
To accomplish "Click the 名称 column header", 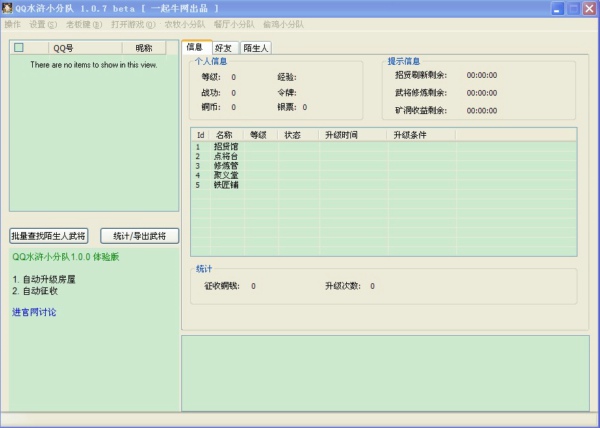I will [227, 135].
